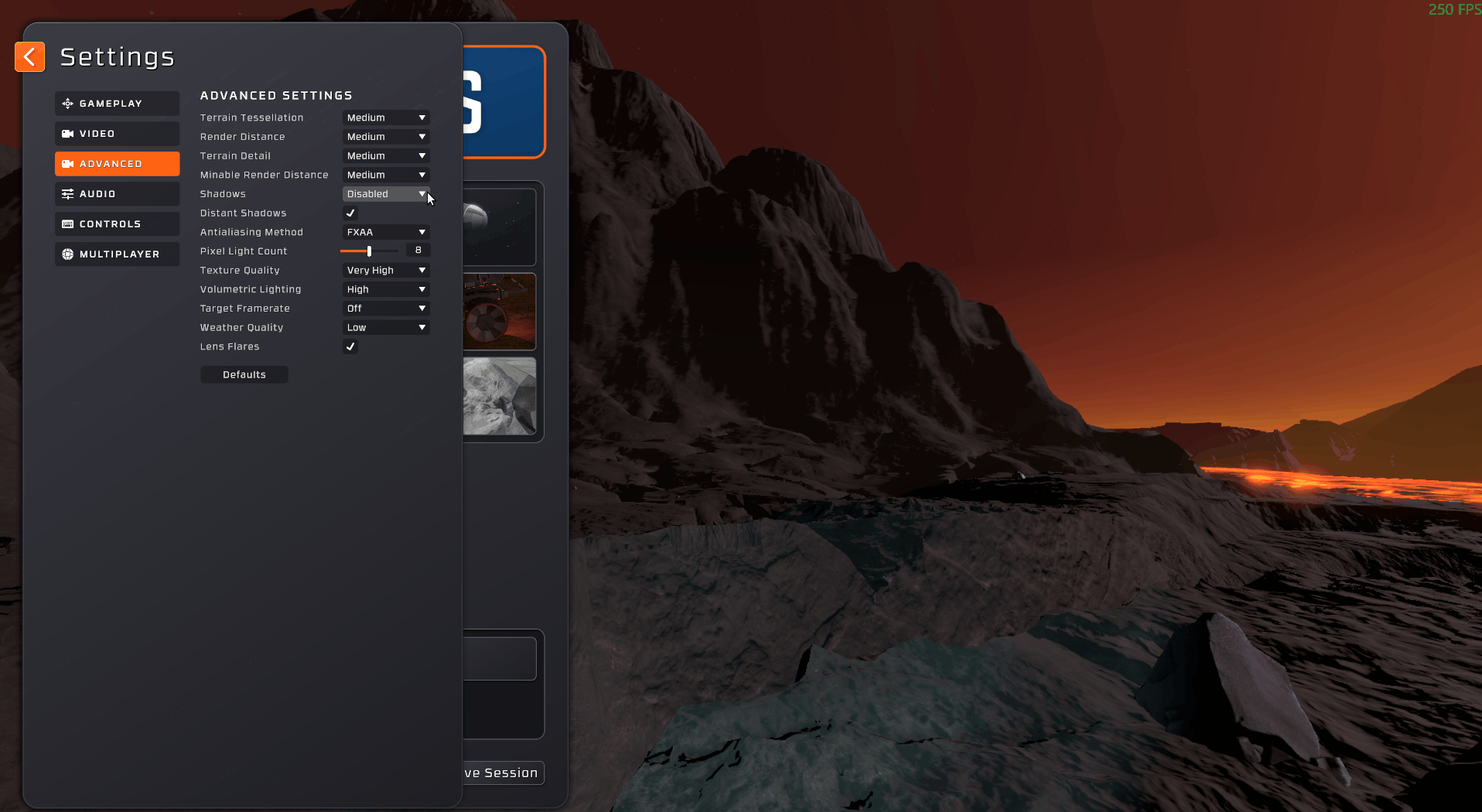
Task: Disable the Lens Flares checkbox
Action: coord(350,346)
